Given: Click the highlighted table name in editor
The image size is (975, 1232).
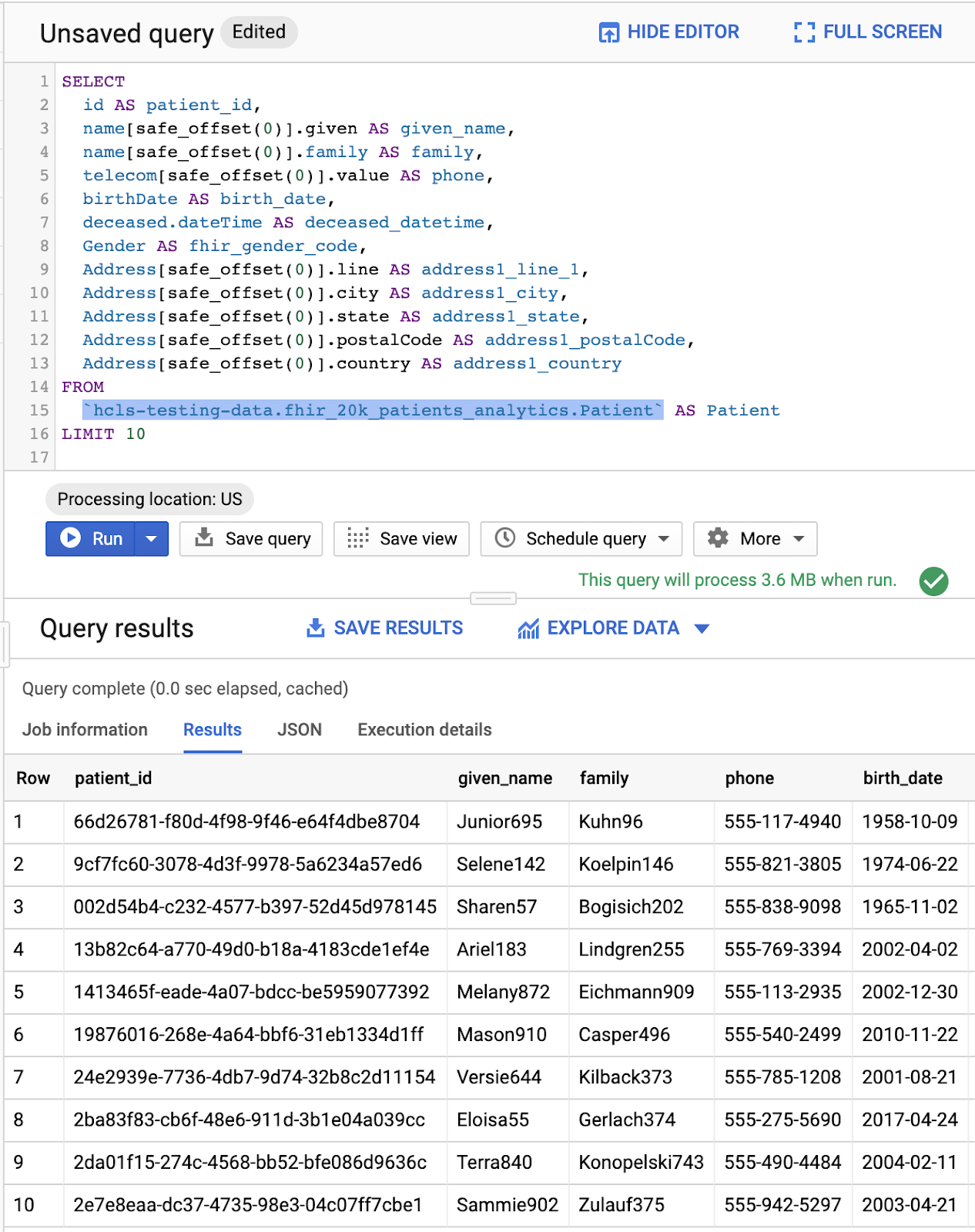Looking at the screenshot, I should (373, 410).
